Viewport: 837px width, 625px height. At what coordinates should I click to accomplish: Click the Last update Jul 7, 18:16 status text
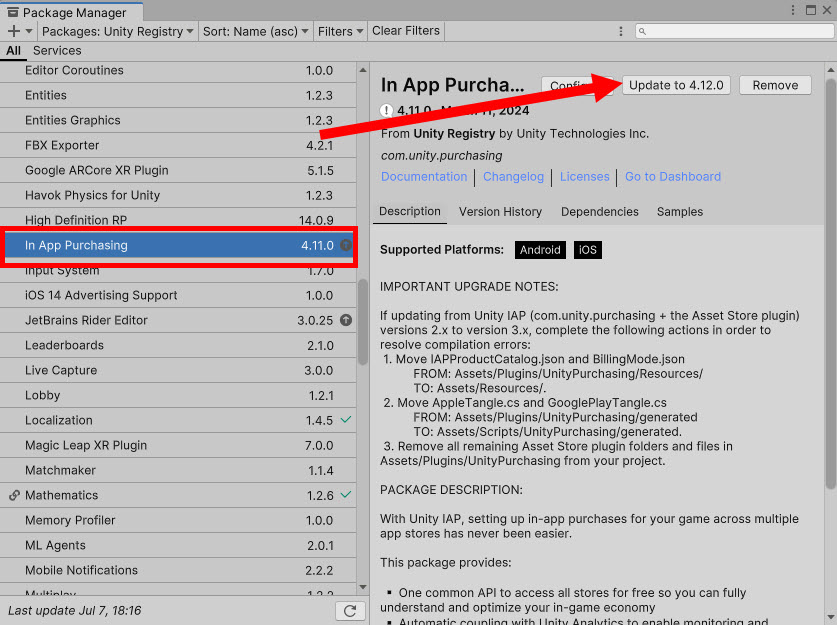75,611
